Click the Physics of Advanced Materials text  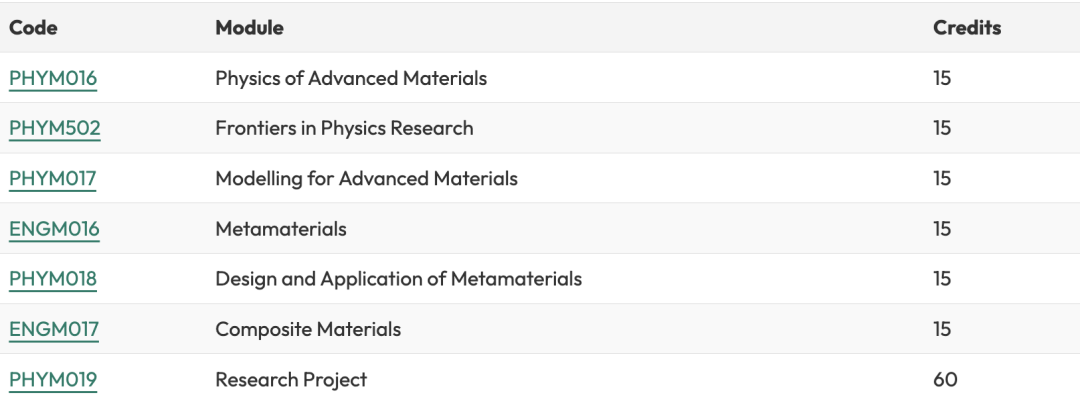click(x=351, y=78)
